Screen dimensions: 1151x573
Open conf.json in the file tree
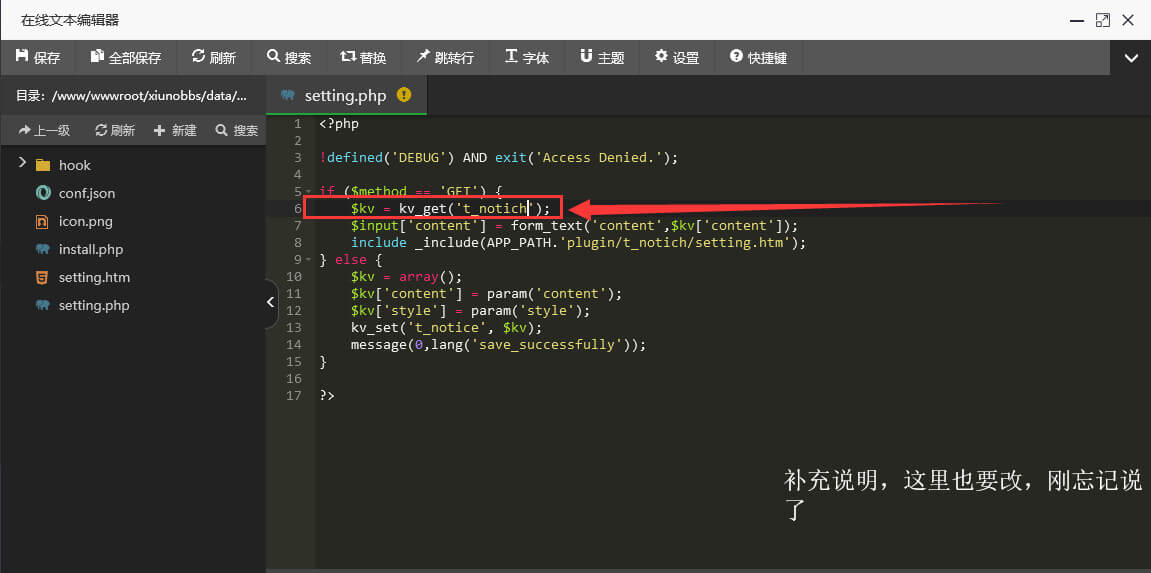click(87, 194)
